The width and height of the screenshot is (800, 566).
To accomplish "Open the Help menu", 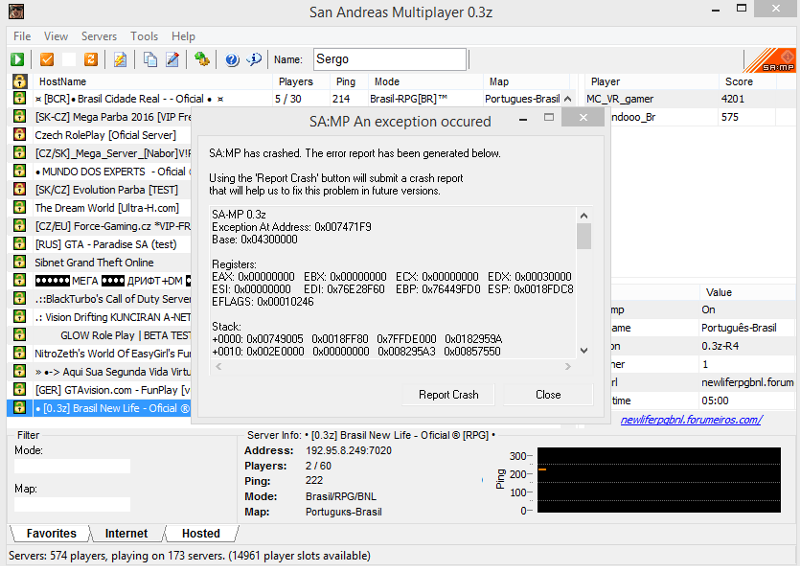I will [183, 36].
